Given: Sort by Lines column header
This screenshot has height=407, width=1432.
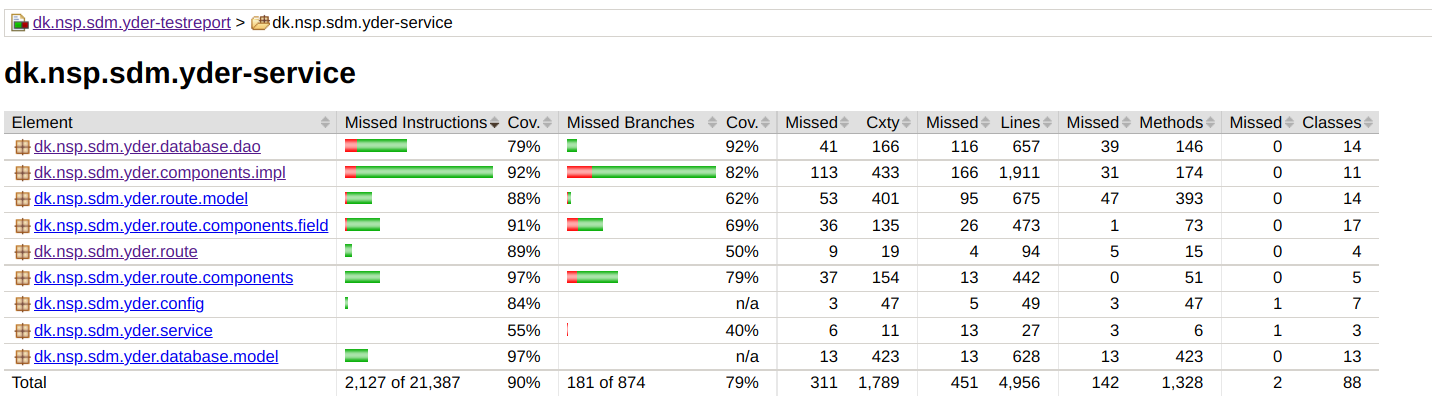Looking at the screenshot, I should (x=1020, y=122).
